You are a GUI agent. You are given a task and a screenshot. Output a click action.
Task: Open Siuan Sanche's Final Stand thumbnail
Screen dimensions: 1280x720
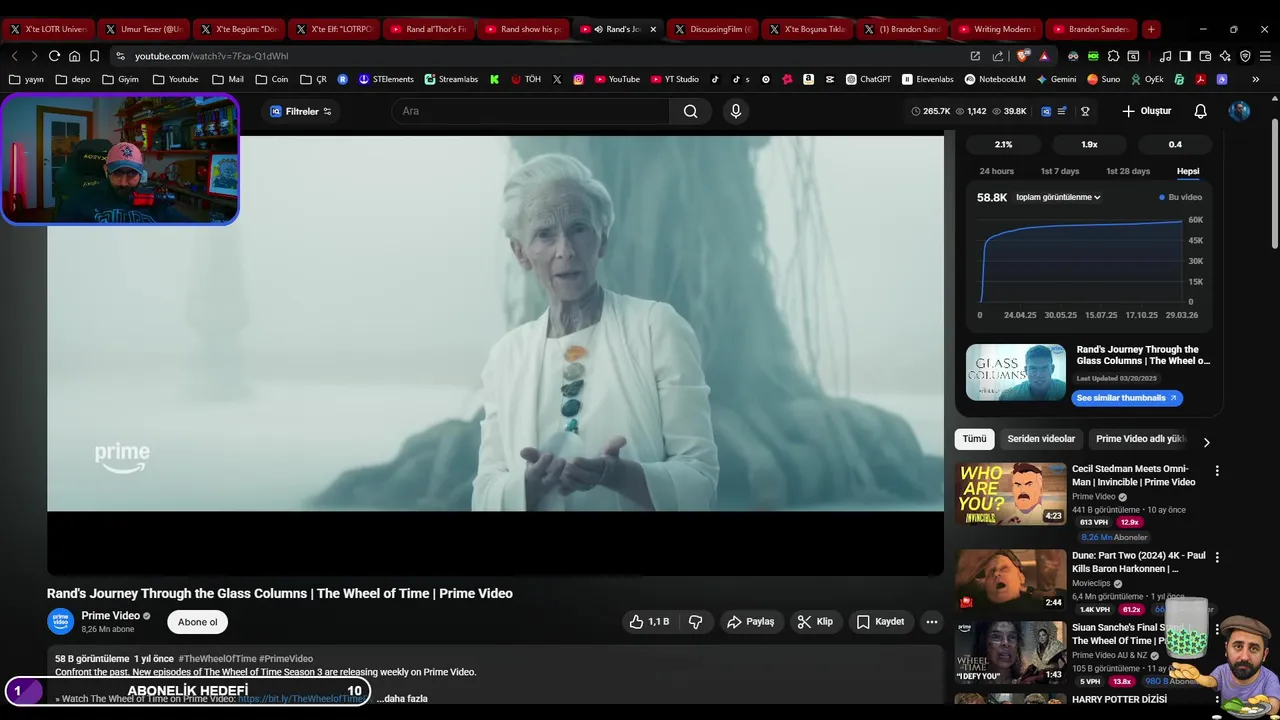(1010, 652)
